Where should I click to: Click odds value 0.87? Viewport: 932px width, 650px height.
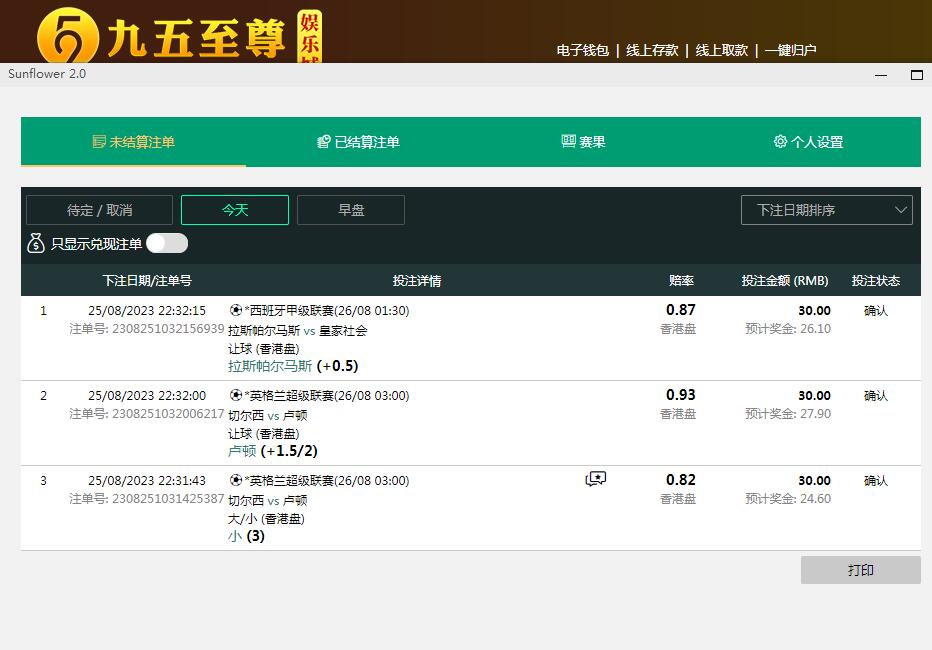pos(681,310)
